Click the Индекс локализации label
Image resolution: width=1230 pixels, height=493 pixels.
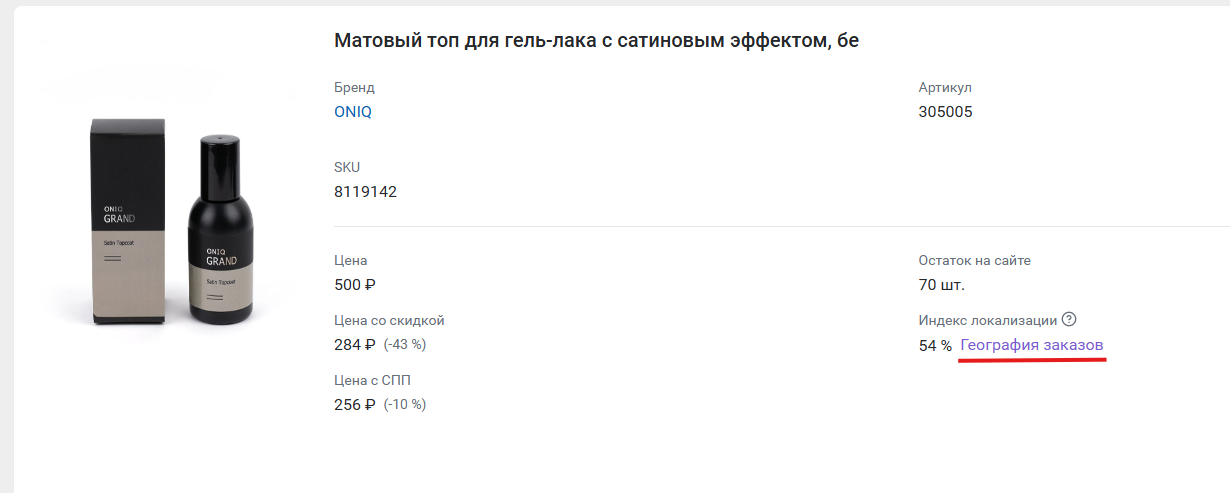click(988, 320)
